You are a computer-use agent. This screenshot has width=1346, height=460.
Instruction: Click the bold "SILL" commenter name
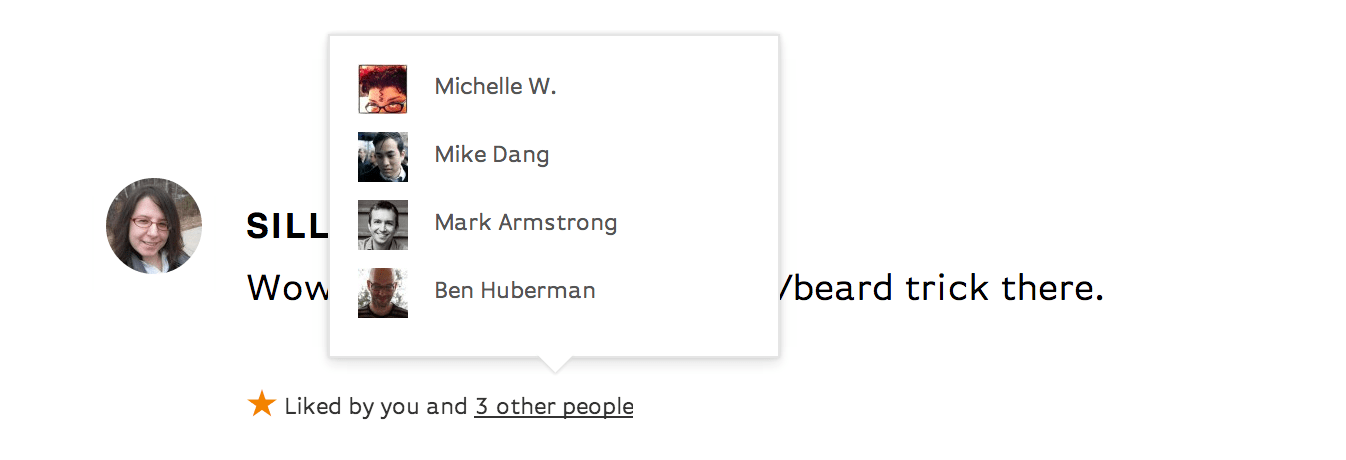[287, 227]
